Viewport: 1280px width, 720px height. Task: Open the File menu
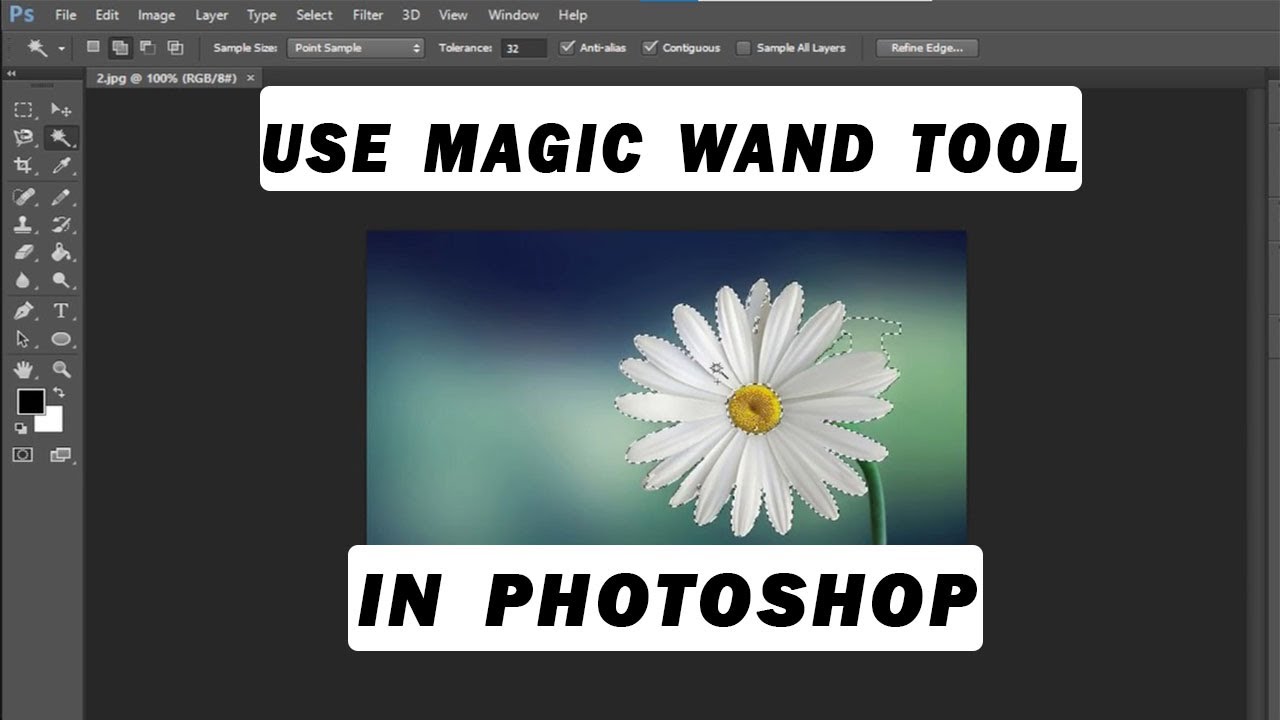tap(65, 15)
